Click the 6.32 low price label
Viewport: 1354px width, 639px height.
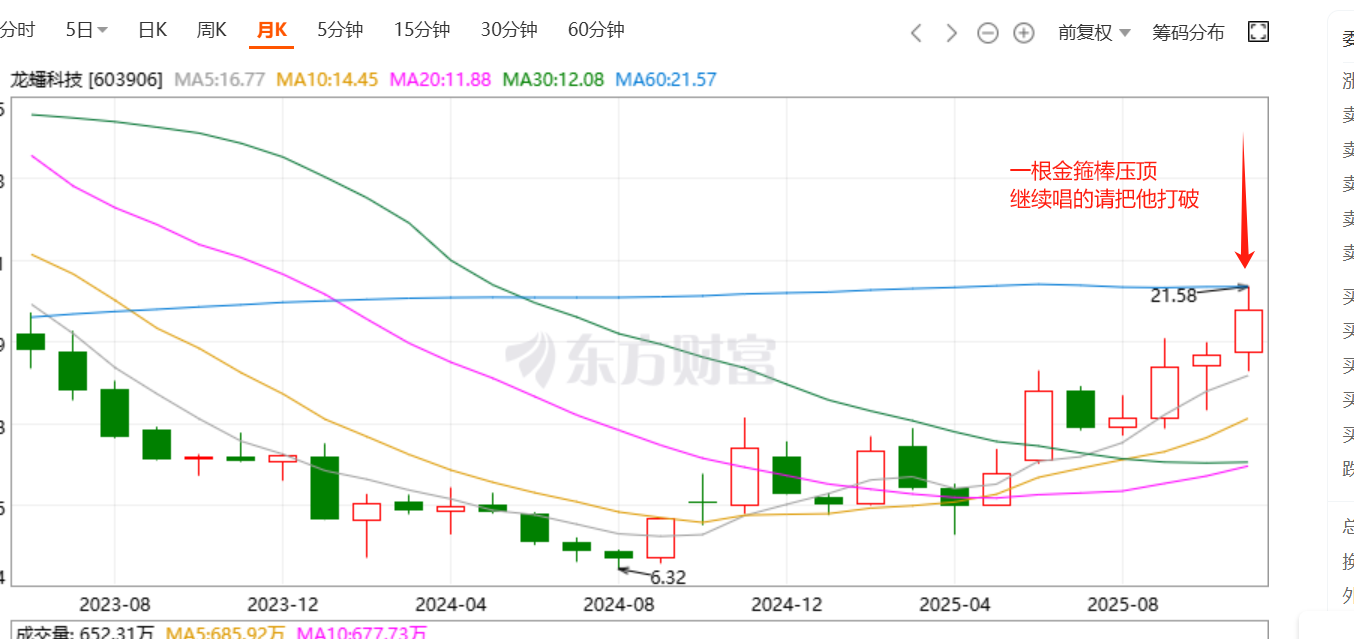668,577
